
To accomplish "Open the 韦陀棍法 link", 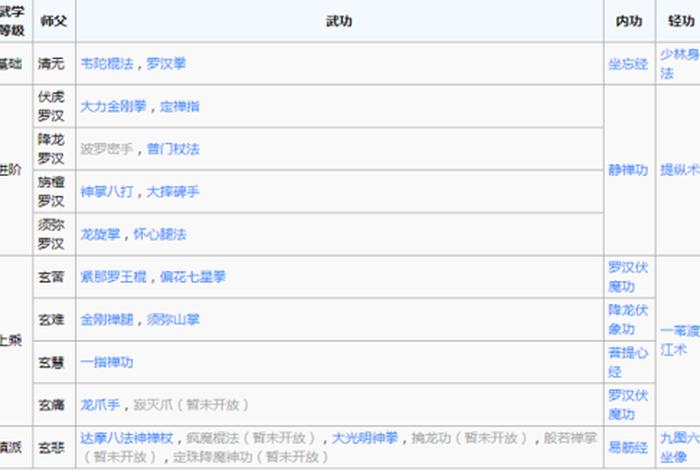I will pos(107,64).
